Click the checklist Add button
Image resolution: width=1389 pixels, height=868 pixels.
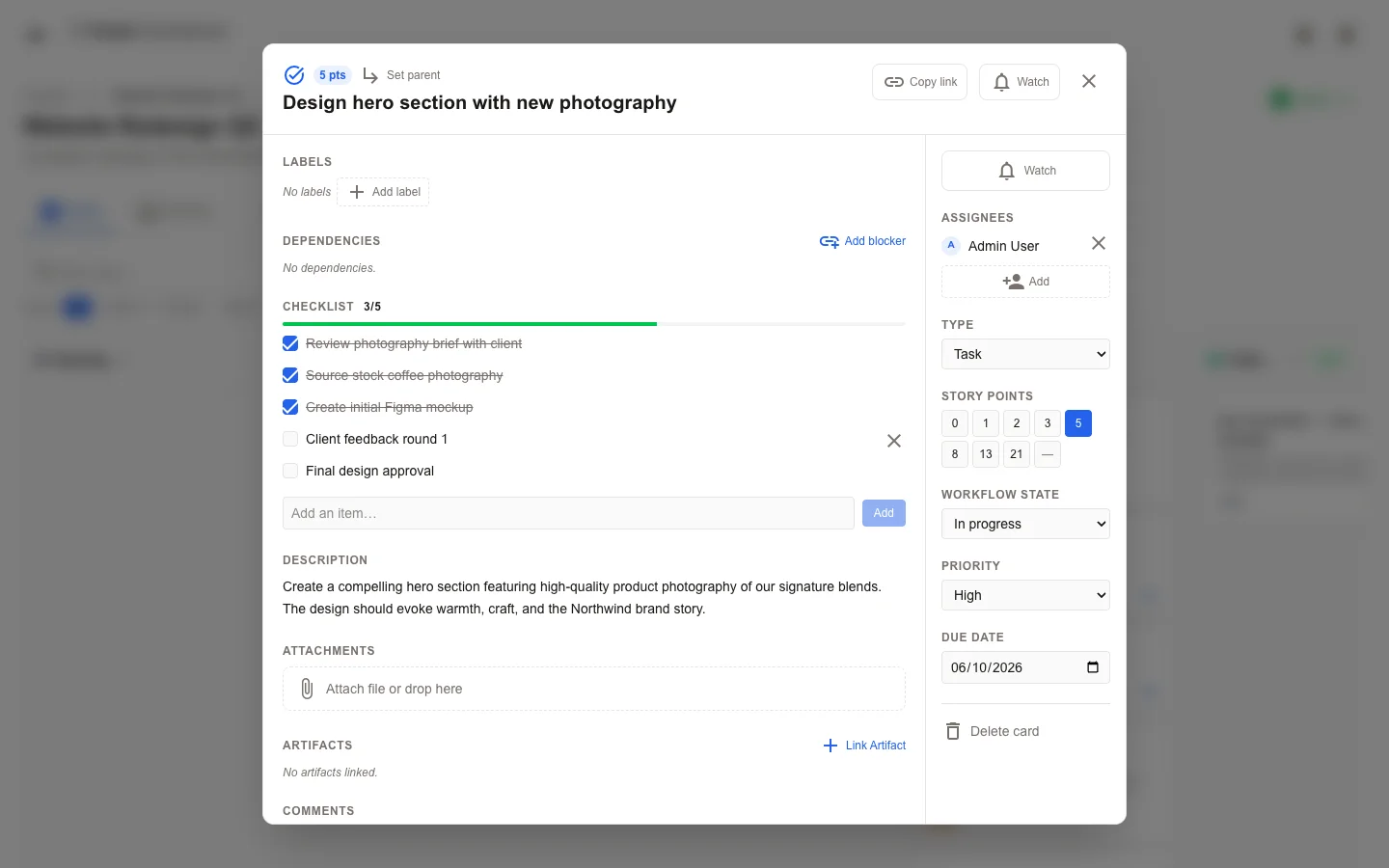[x=884, y=513]
